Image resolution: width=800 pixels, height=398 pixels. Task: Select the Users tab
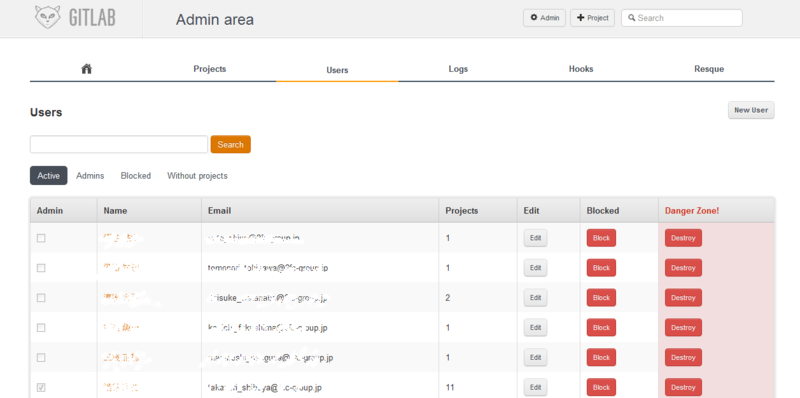(x=337, y=70)
